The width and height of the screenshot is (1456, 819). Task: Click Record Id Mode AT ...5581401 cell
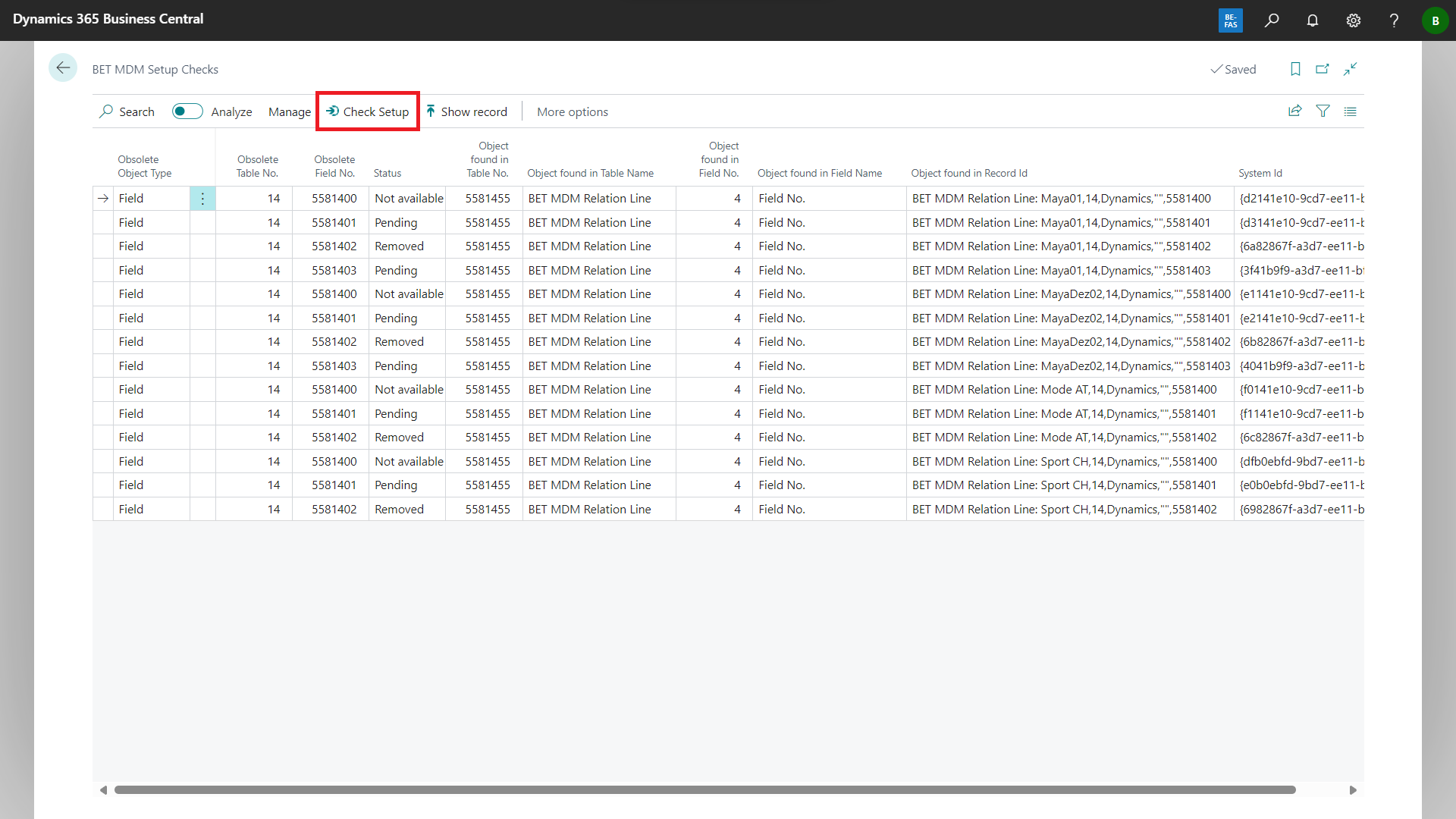1070,414
